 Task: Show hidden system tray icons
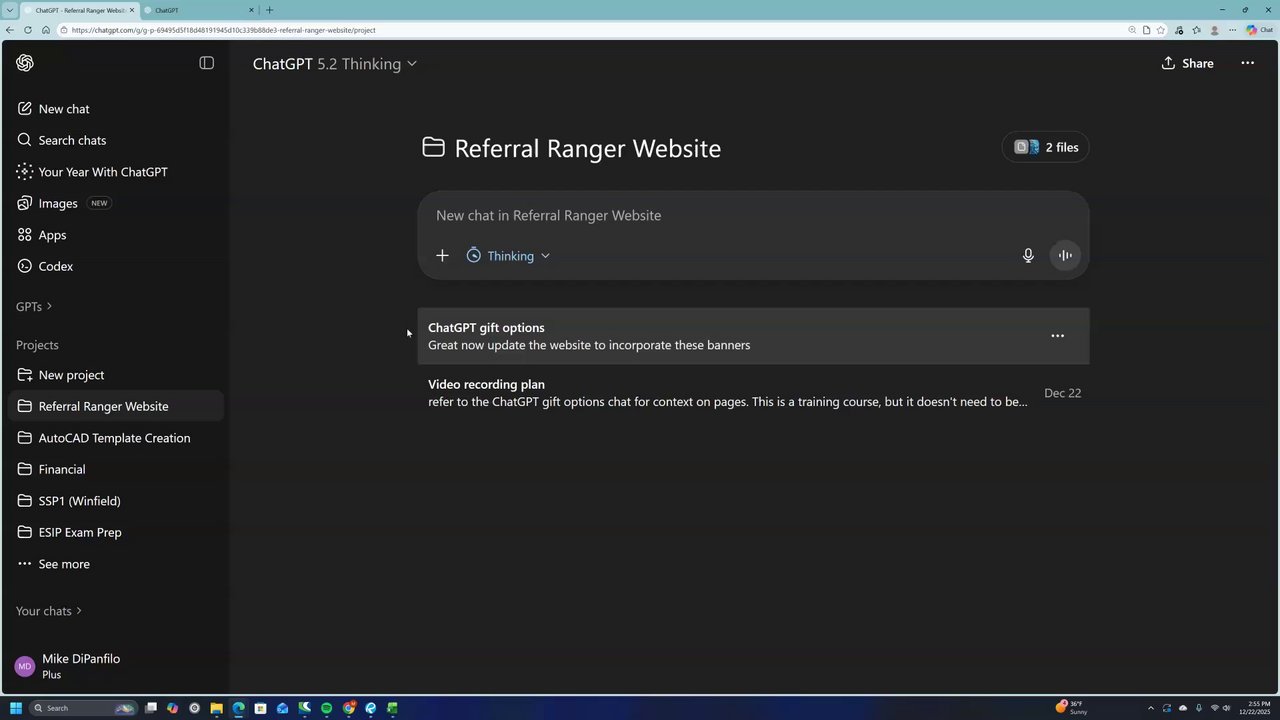tap(1150, 708)
